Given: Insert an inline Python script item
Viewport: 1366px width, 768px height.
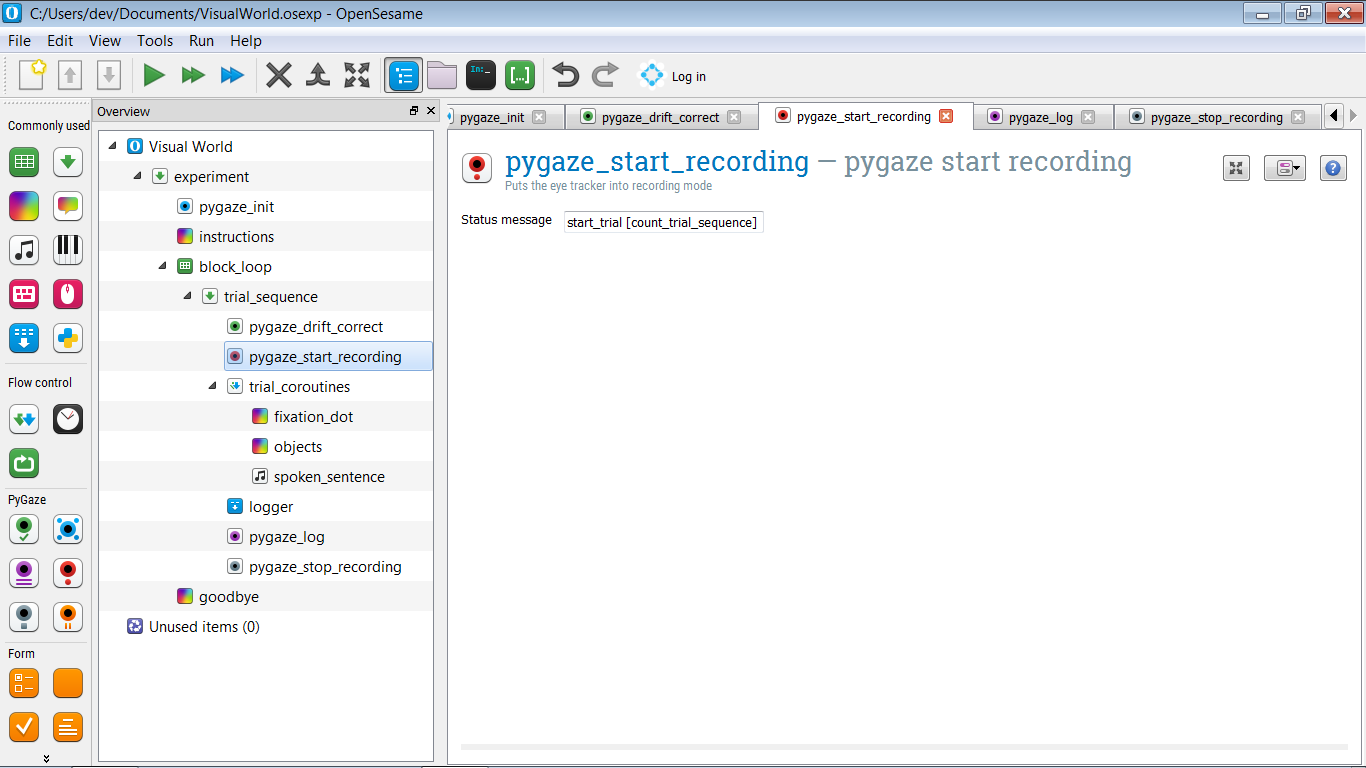Looking at the screenshot, I should [x=66, y=338].
